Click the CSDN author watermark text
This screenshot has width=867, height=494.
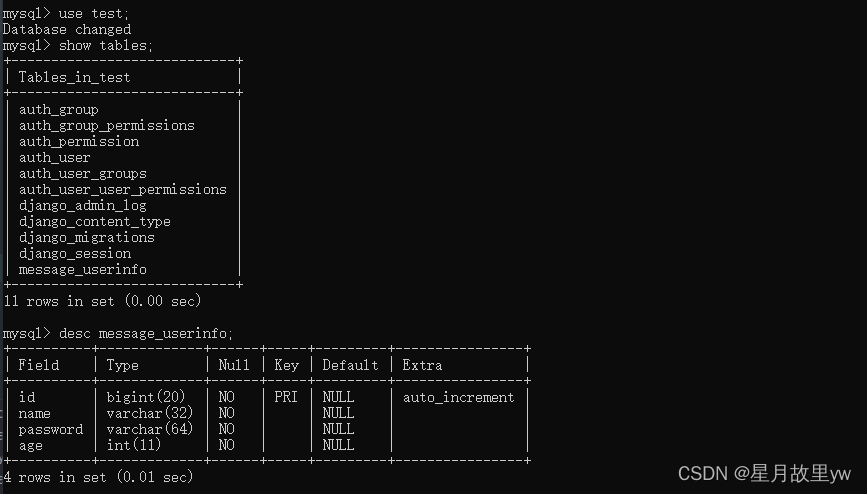(x=764, y=473)
